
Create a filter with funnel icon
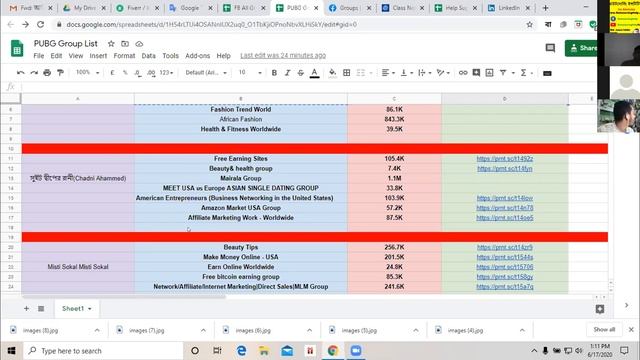503,73
